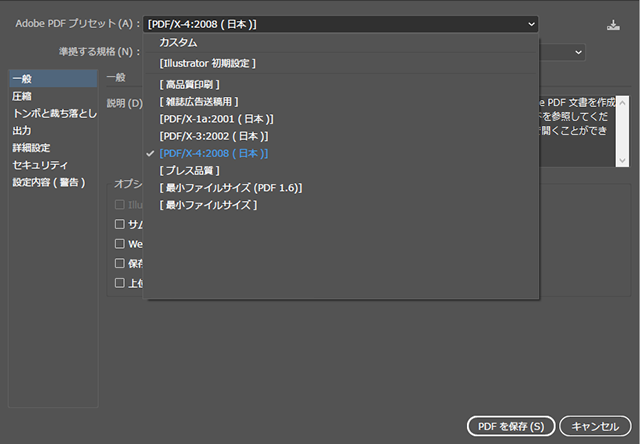
Task: Toggle the 保存 option checkbox
Action: (120, 263)
